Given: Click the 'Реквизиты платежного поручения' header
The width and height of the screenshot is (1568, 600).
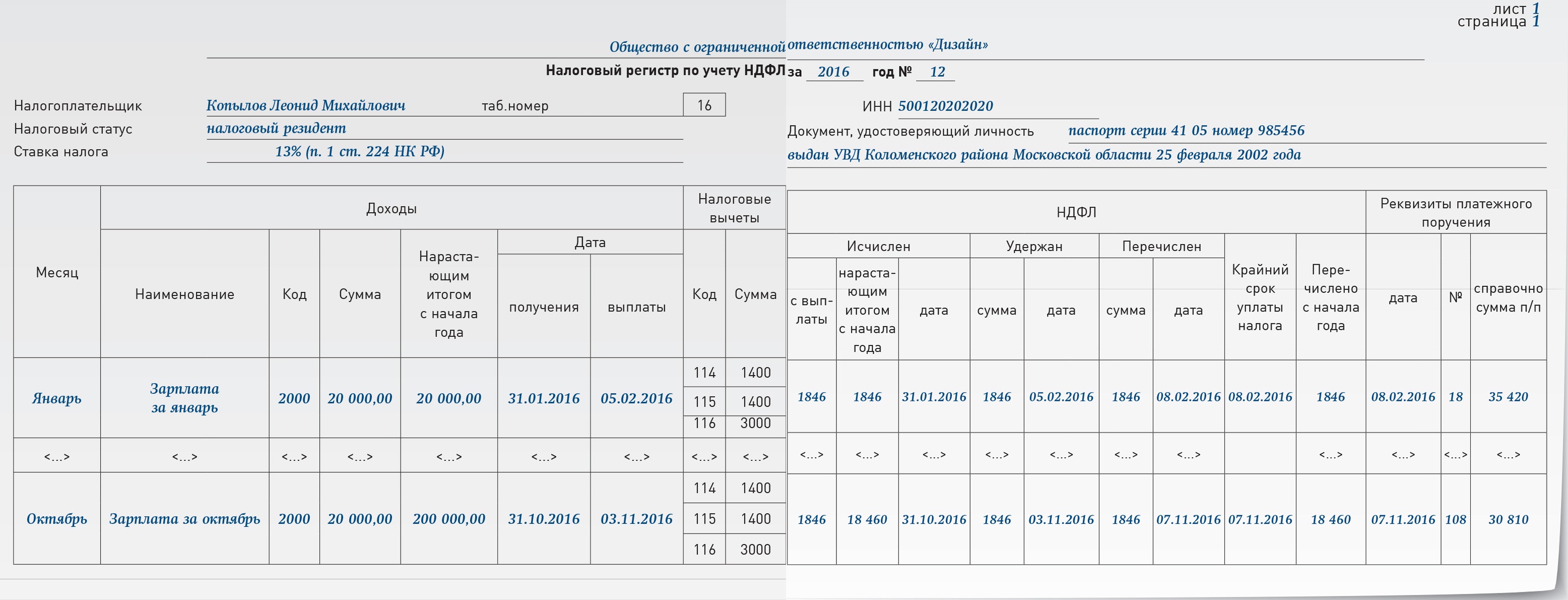Looking at the screenshot, I should pyautogui.click(x=1456, y=213).
